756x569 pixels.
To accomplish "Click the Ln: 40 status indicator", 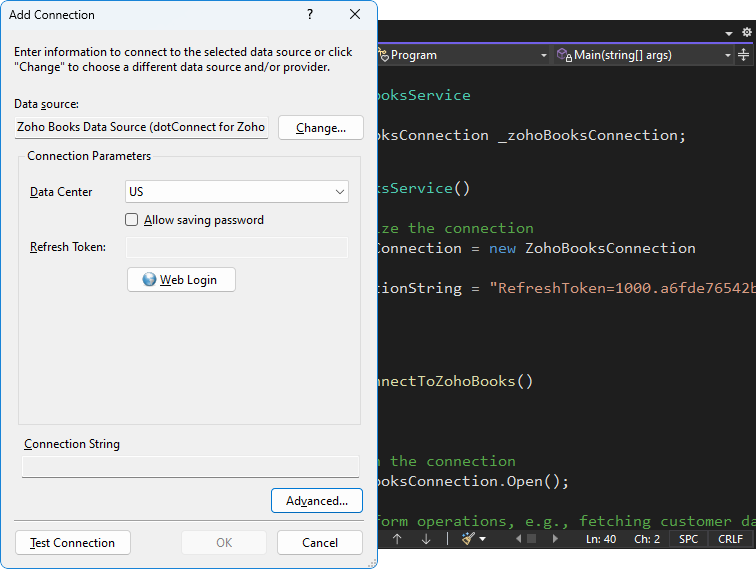I will pyautogui.click(x=601, y=539).
